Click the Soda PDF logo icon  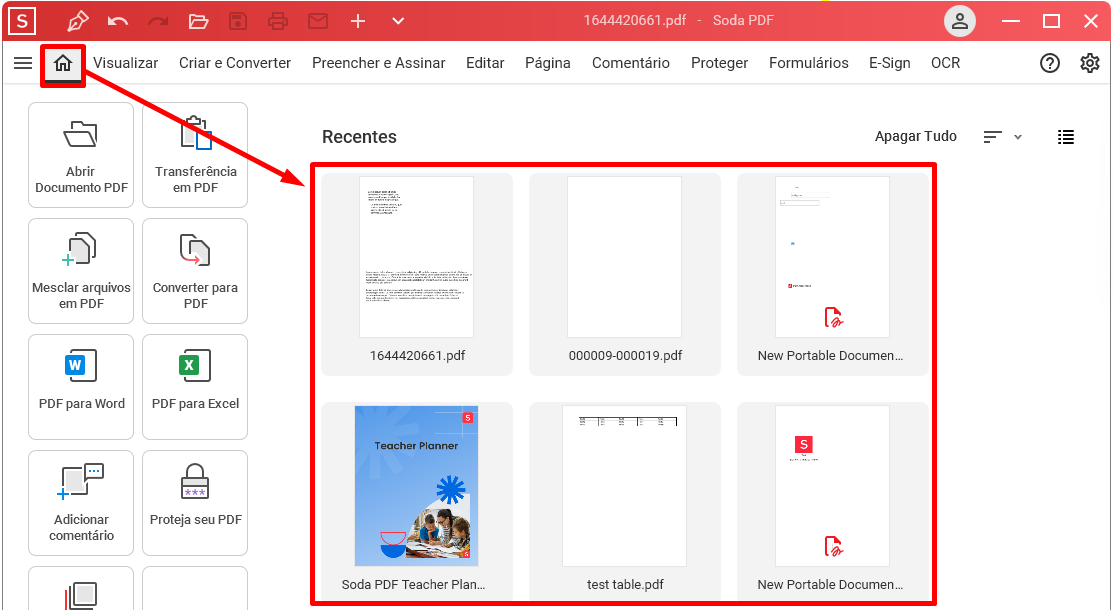pyautogui.click(x=22, y=21)
